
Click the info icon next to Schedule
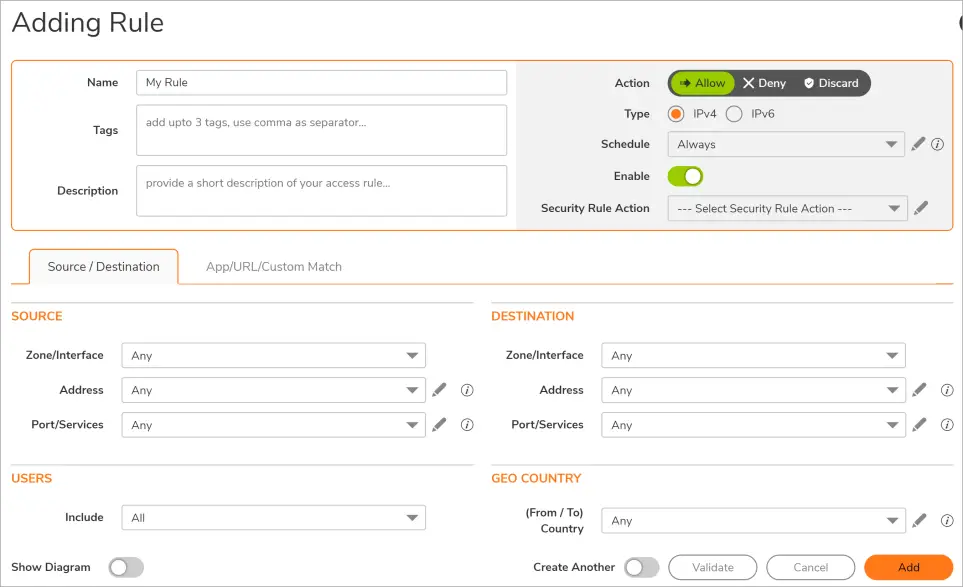coord(937,144)
